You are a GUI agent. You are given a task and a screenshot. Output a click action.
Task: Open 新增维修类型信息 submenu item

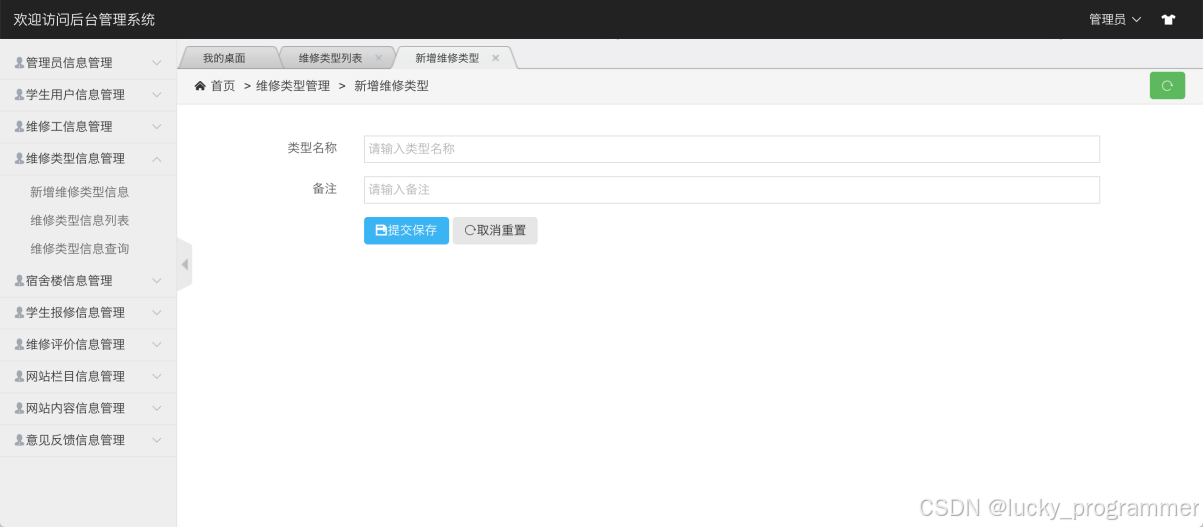coord(80,192)
